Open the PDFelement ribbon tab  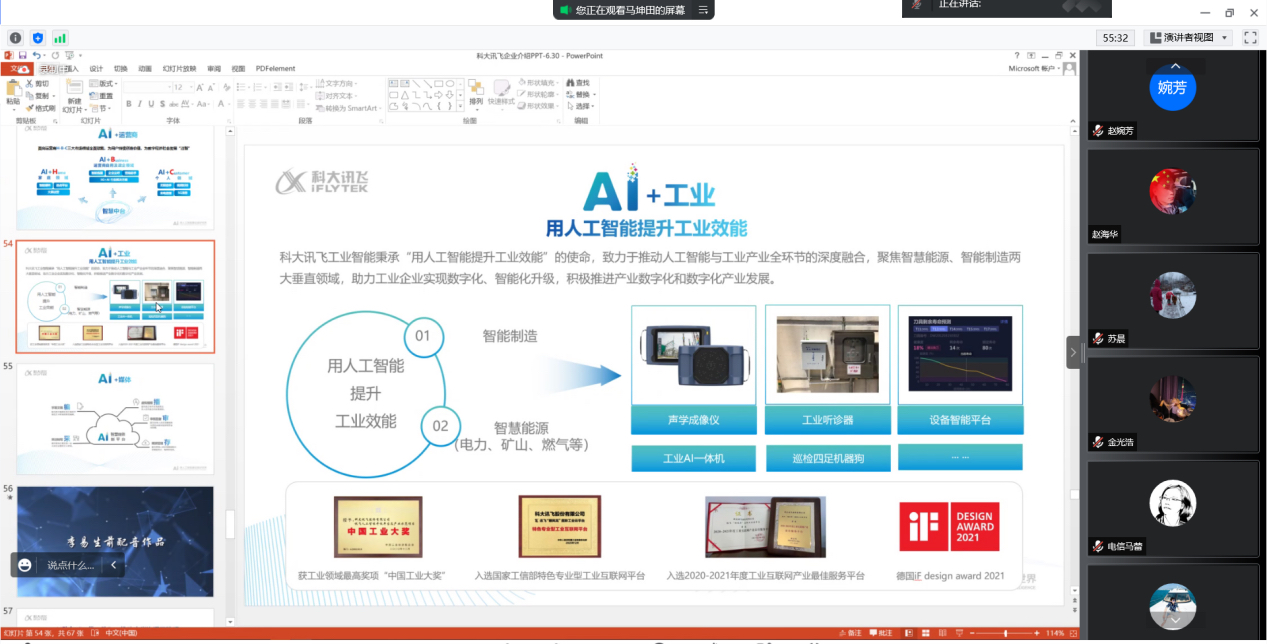(x=276, y=69)
